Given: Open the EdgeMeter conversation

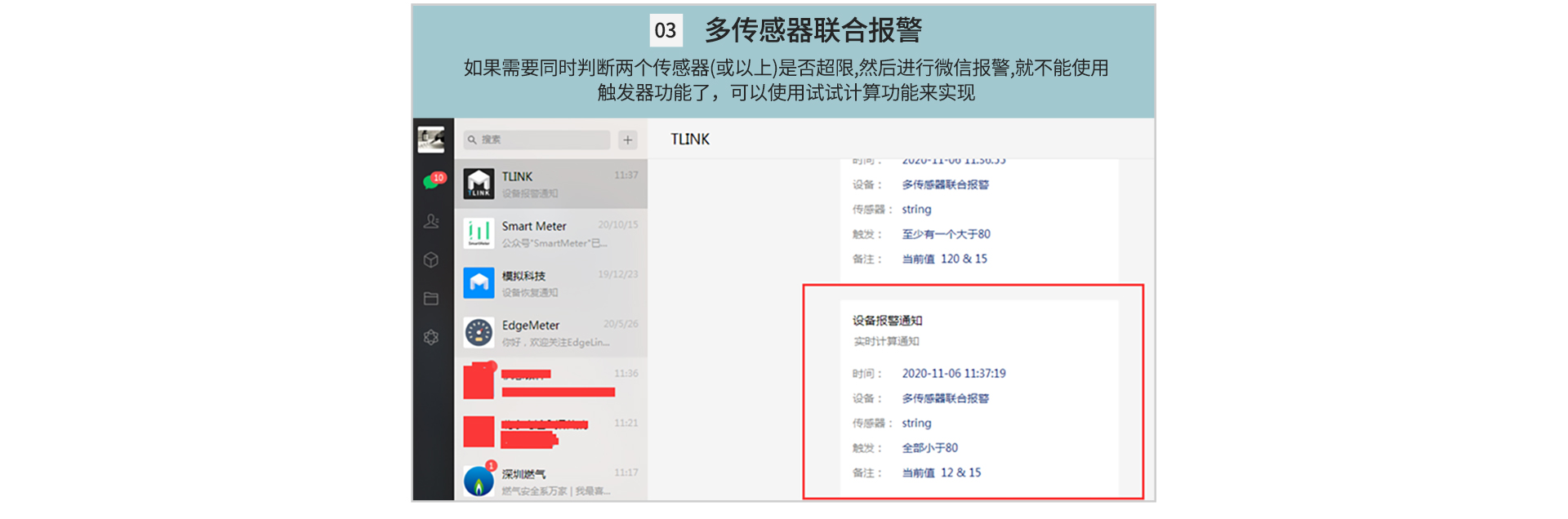Looking at the screenshot, I should 551,333.
